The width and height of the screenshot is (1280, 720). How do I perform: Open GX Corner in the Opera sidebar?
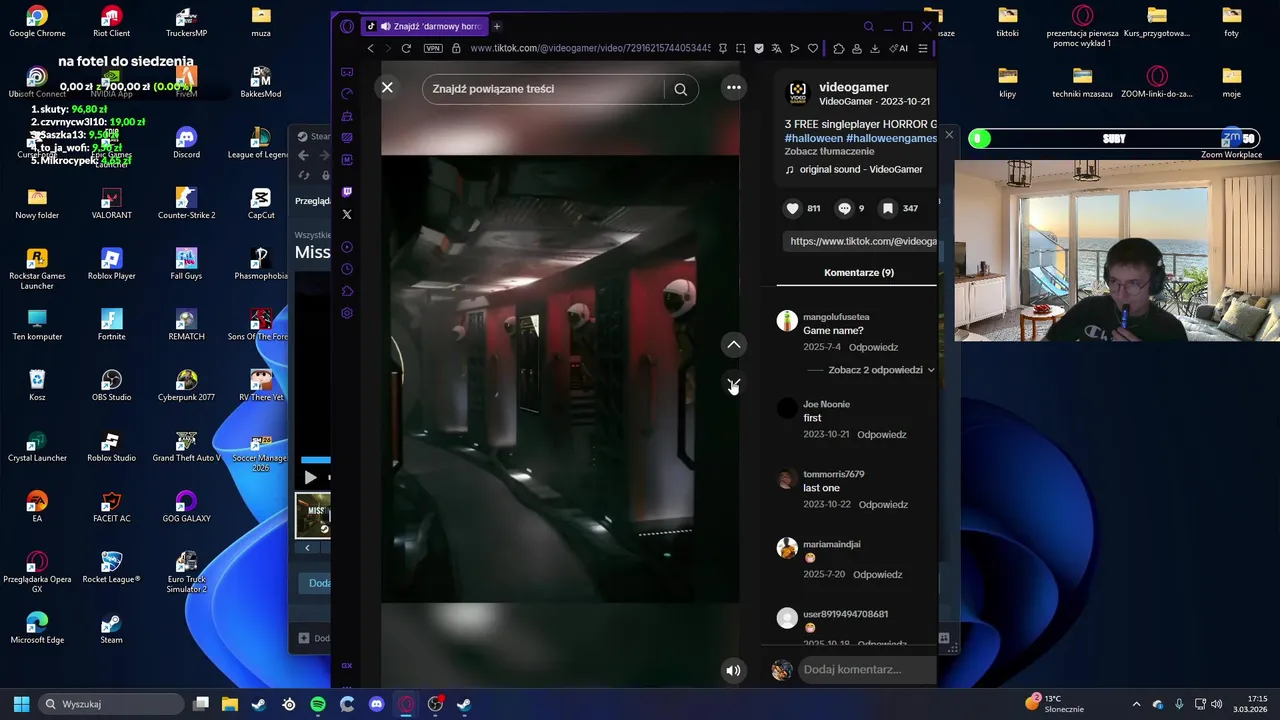[x=347, y=72]
